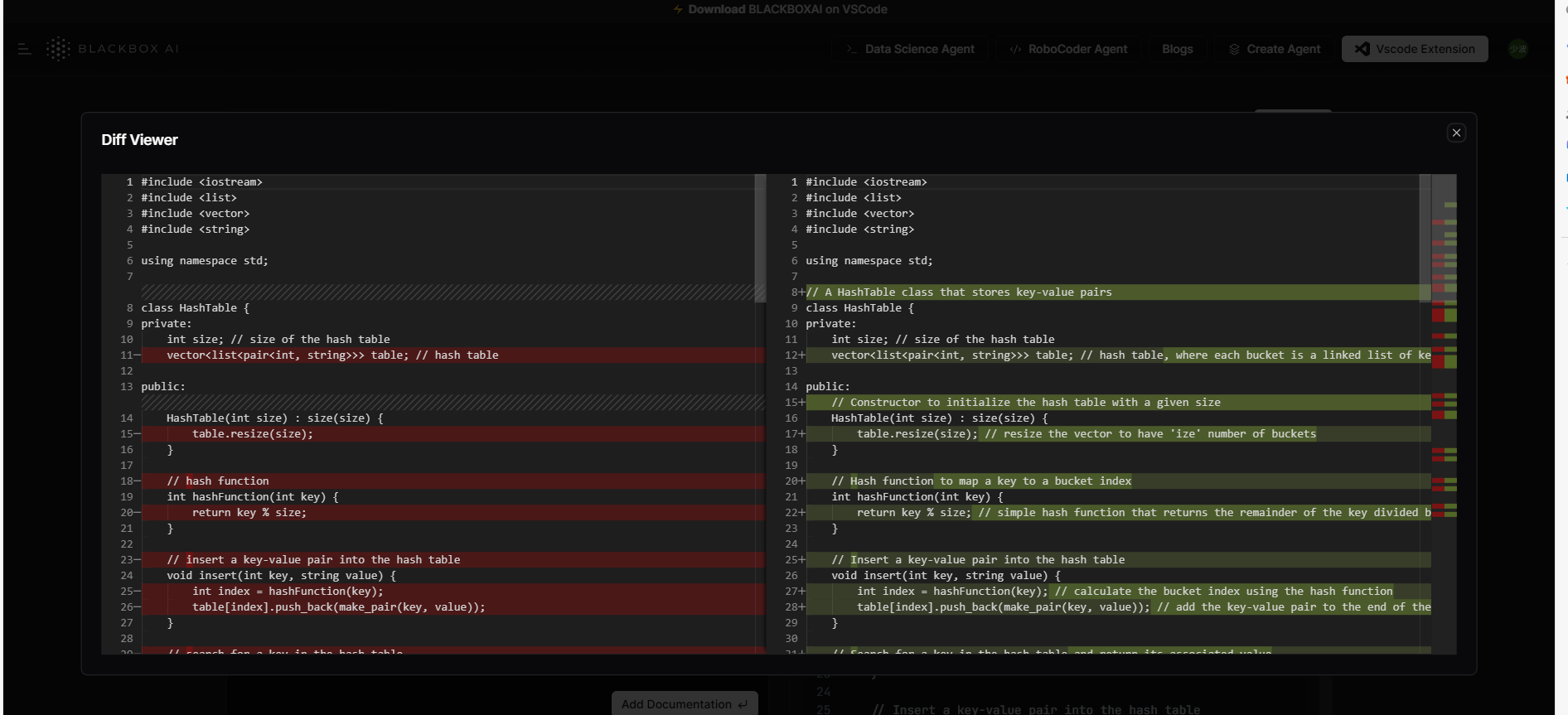
Task: Click the Download BLACKBOXAI on VSCode banner
Action: [x=786, y=9]
